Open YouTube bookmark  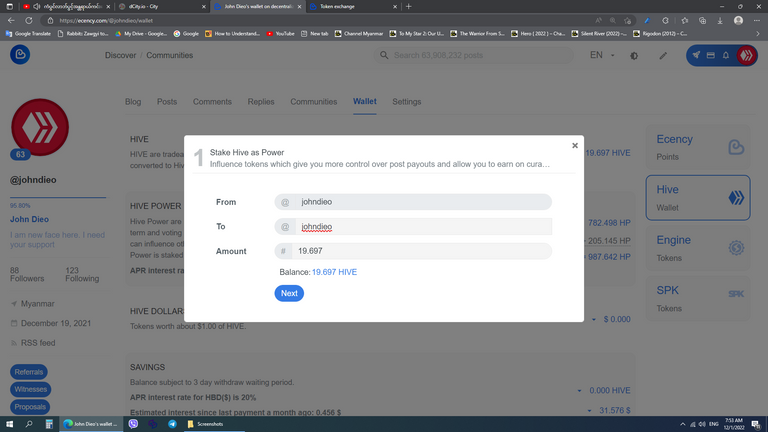point(280,34)
